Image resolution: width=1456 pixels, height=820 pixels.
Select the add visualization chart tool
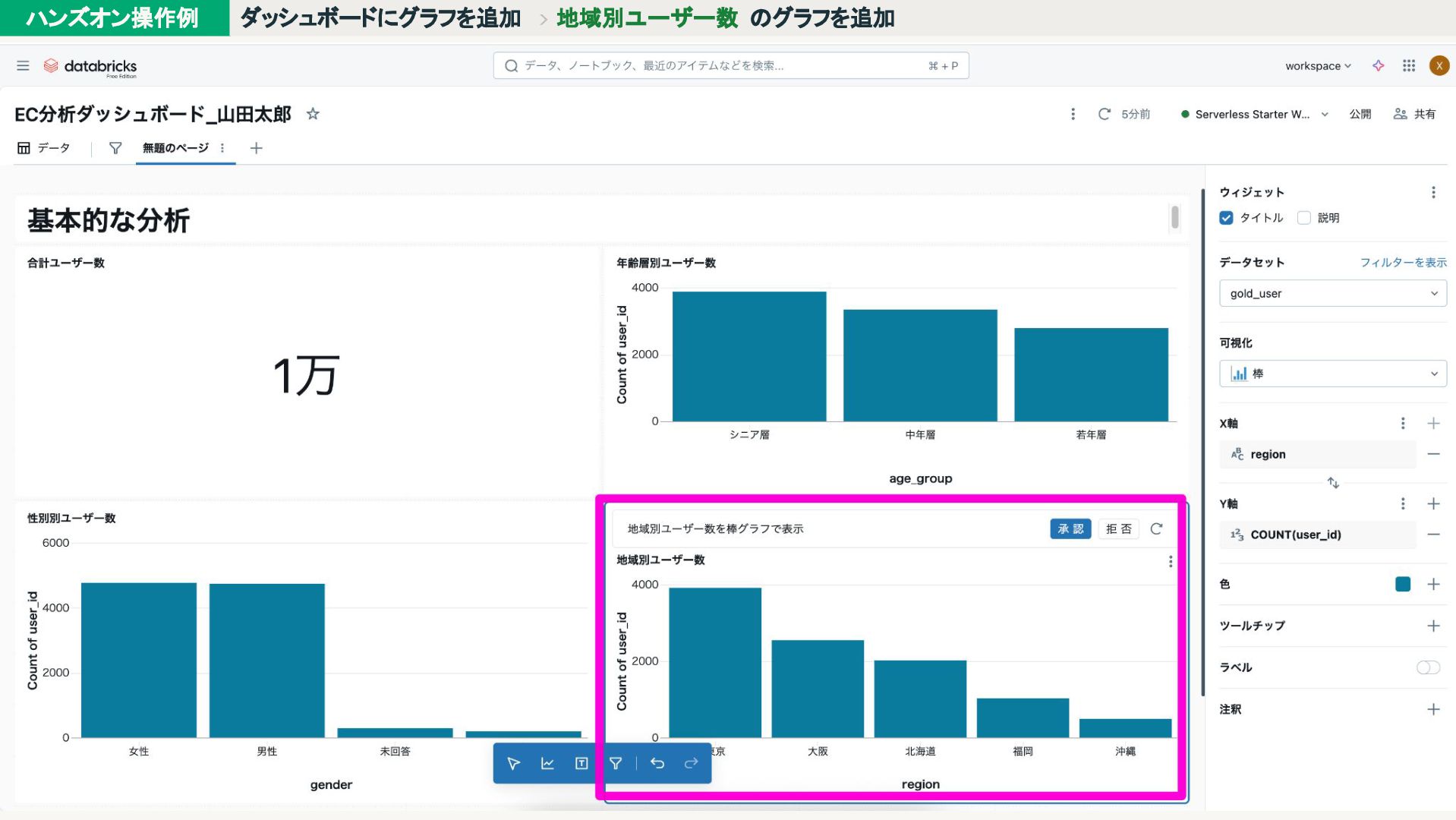(547, 763)
